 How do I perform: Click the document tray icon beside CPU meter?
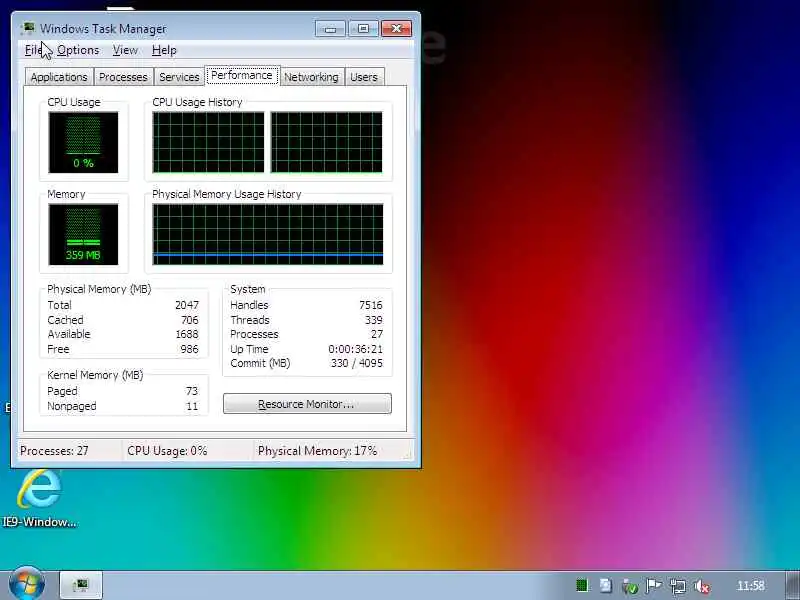pos(606,586)
